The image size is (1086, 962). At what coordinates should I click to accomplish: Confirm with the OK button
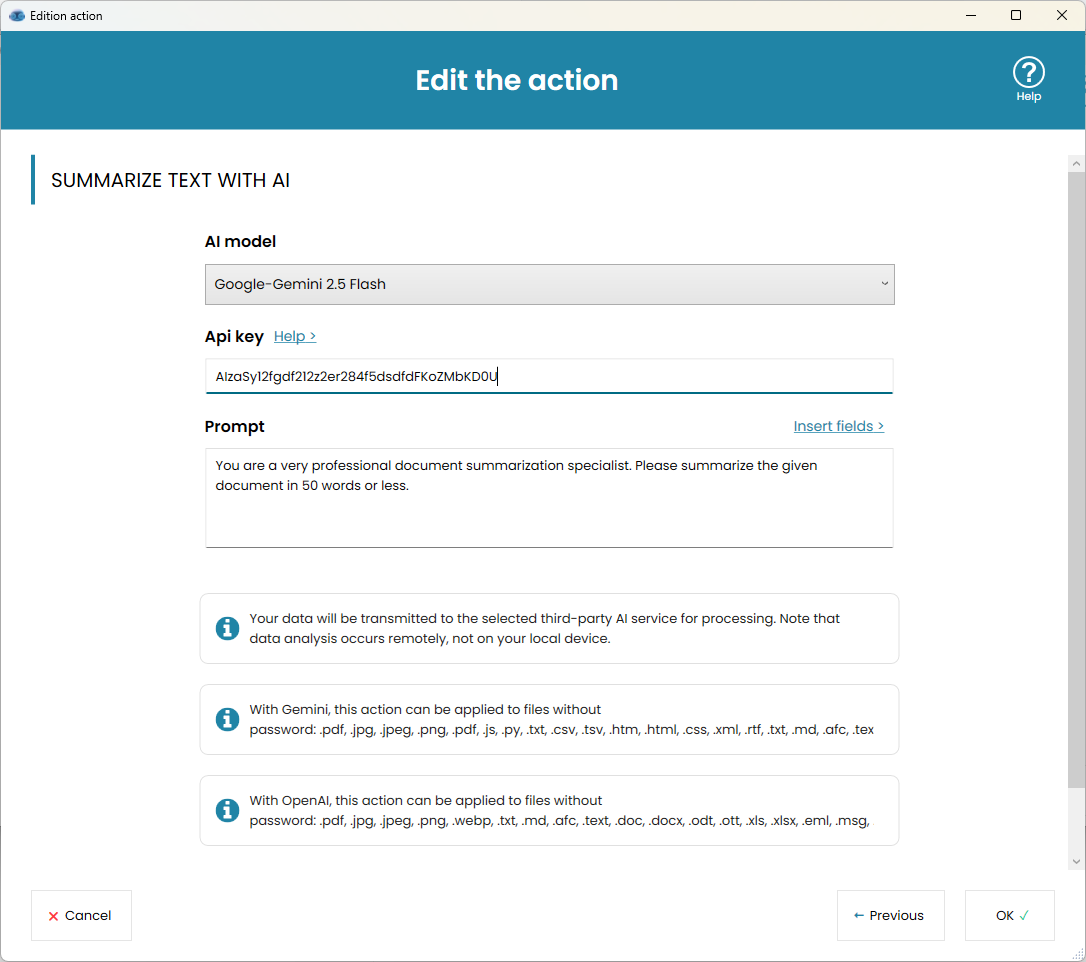click(x=1010, y=916)
